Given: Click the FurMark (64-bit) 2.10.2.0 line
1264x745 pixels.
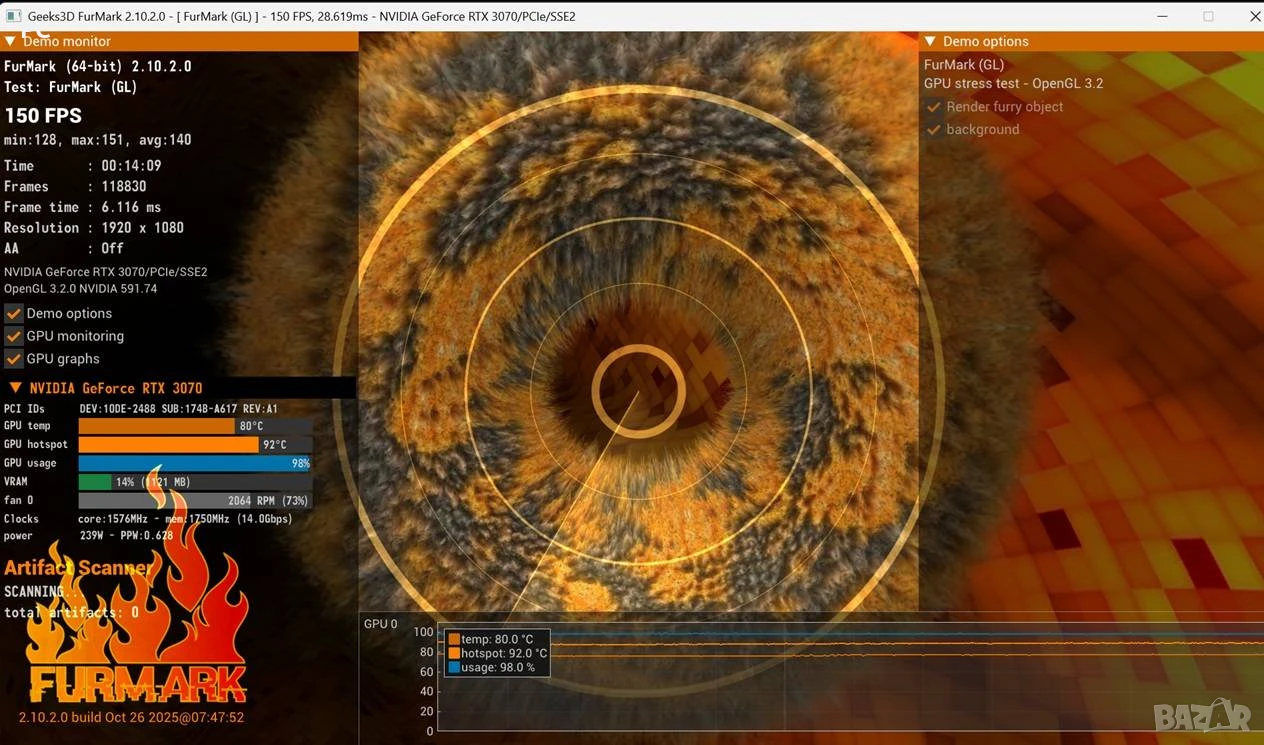Looking at the screenshot, I should click(x=98, y=66).
